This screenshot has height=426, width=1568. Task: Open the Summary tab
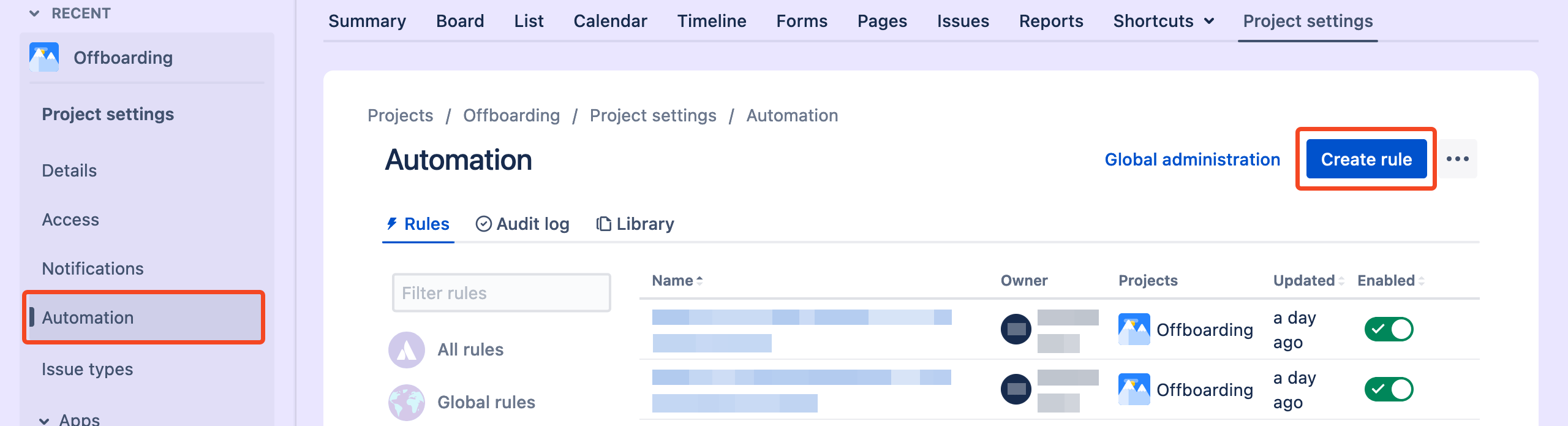coord(367,21)
